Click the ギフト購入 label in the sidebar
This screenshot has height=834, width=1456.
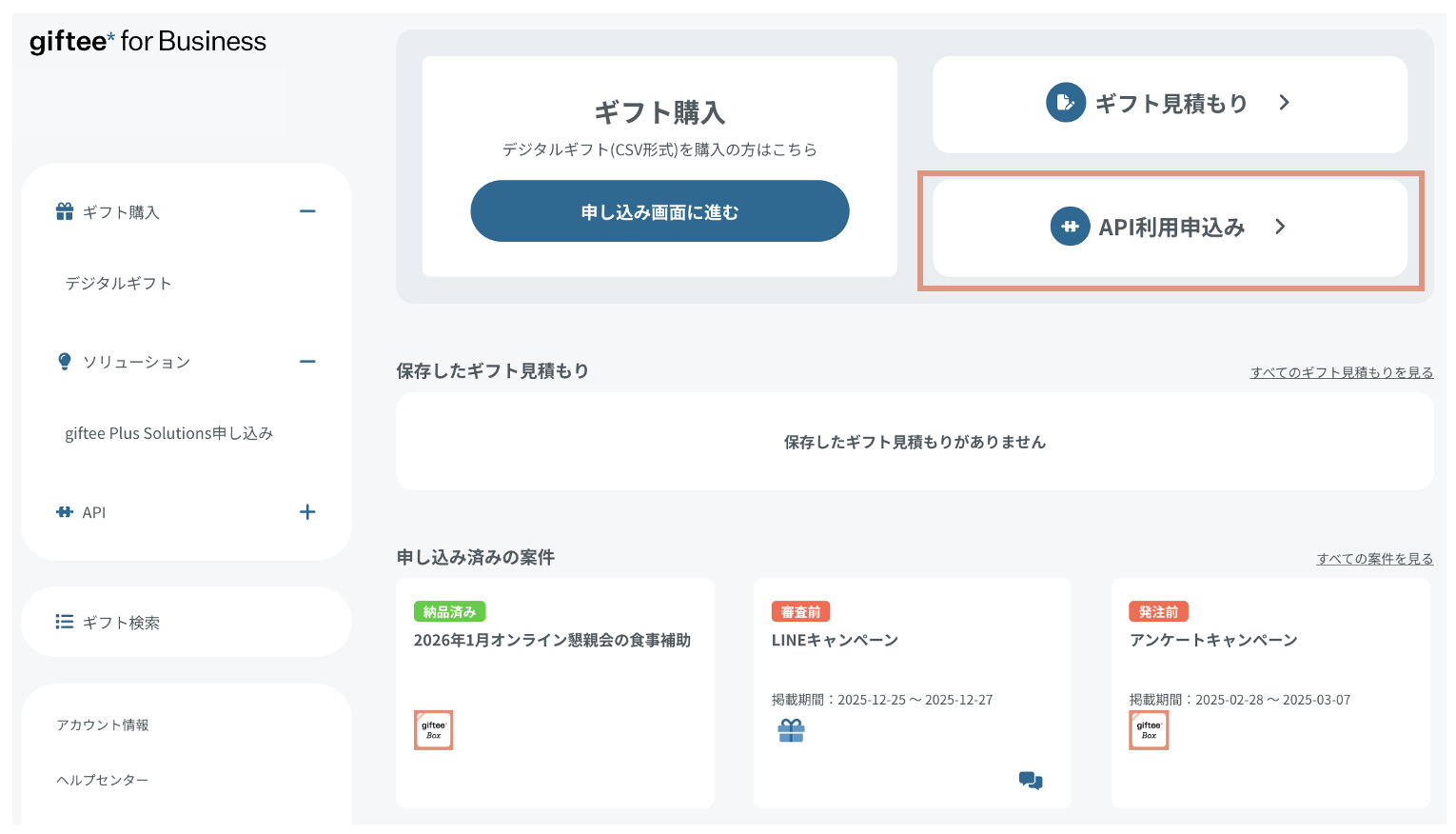click(x=121, y=212)
